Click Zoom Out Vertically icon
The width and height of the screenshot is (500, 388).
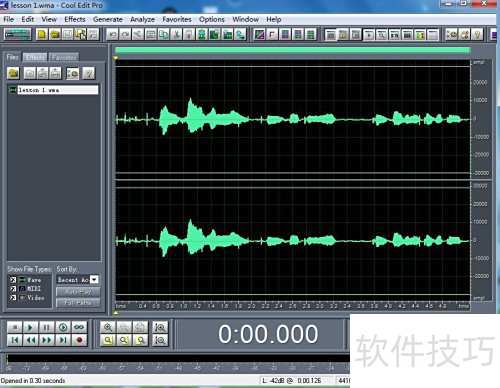(x=160, y=340)
